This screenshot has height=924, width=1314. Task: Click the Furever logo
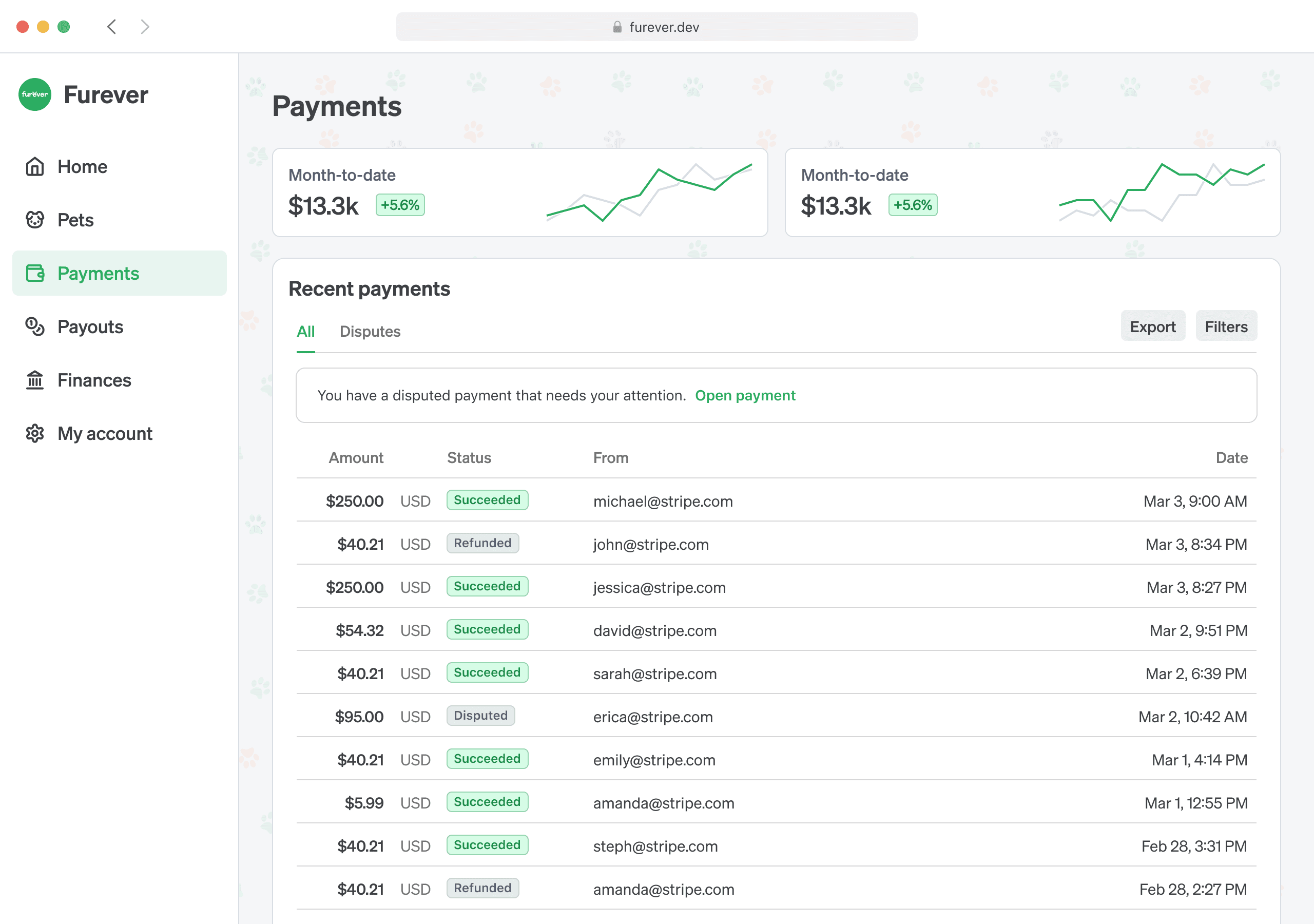coord(35,94)
